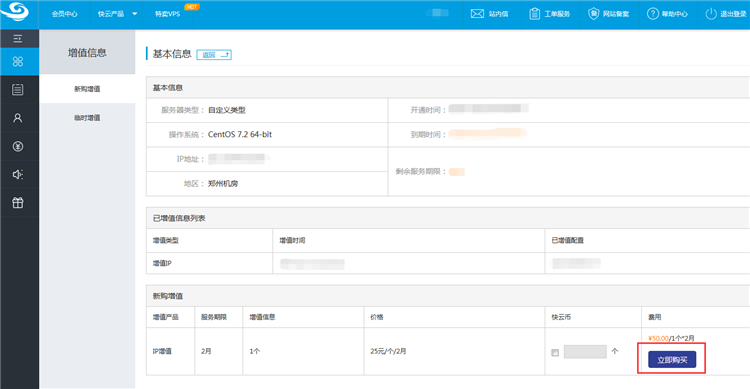Open 特卖VPS hot link

click(168, 14)
